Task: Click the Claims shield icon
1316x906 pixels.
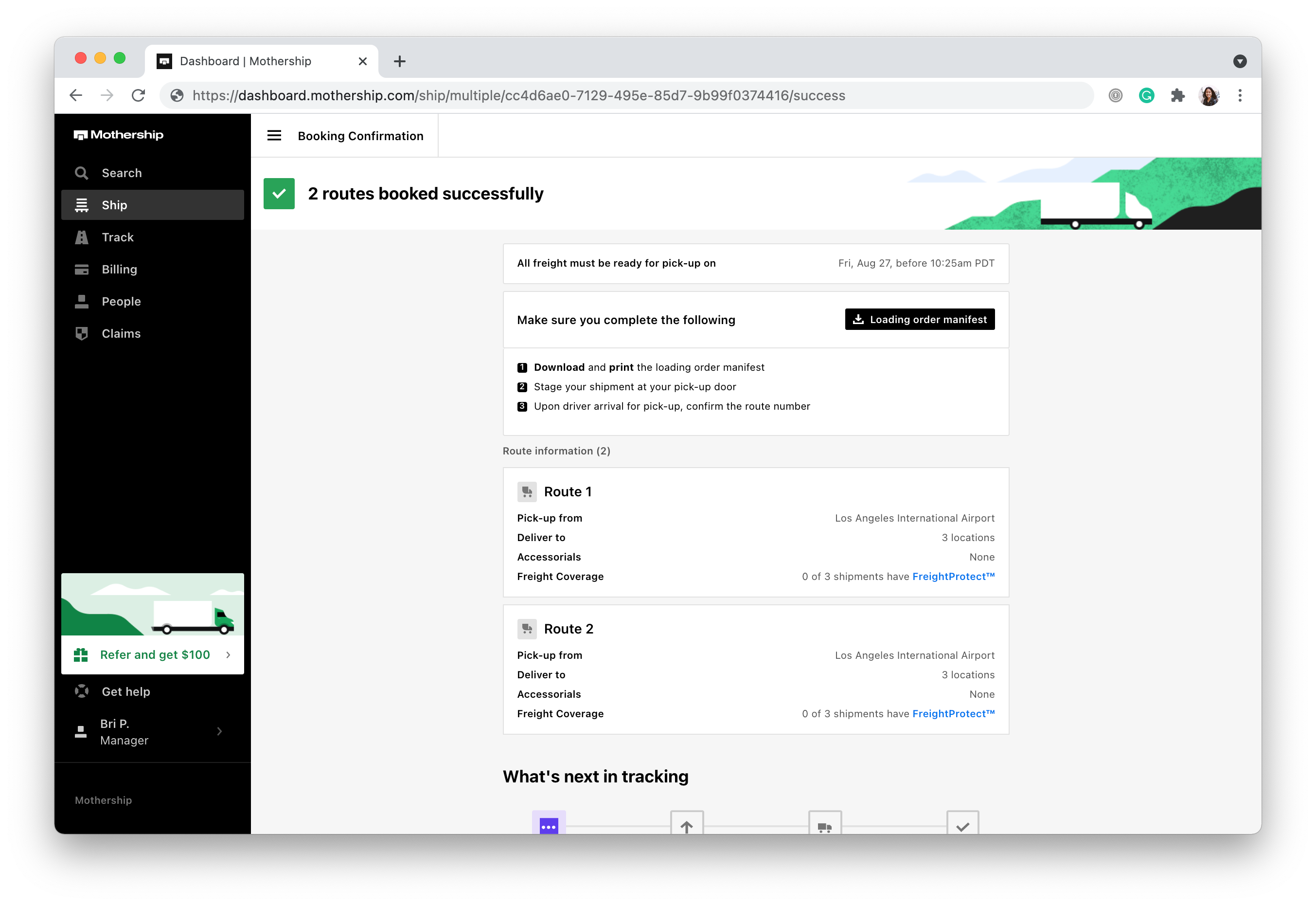Action: click(x=82, y=333)
